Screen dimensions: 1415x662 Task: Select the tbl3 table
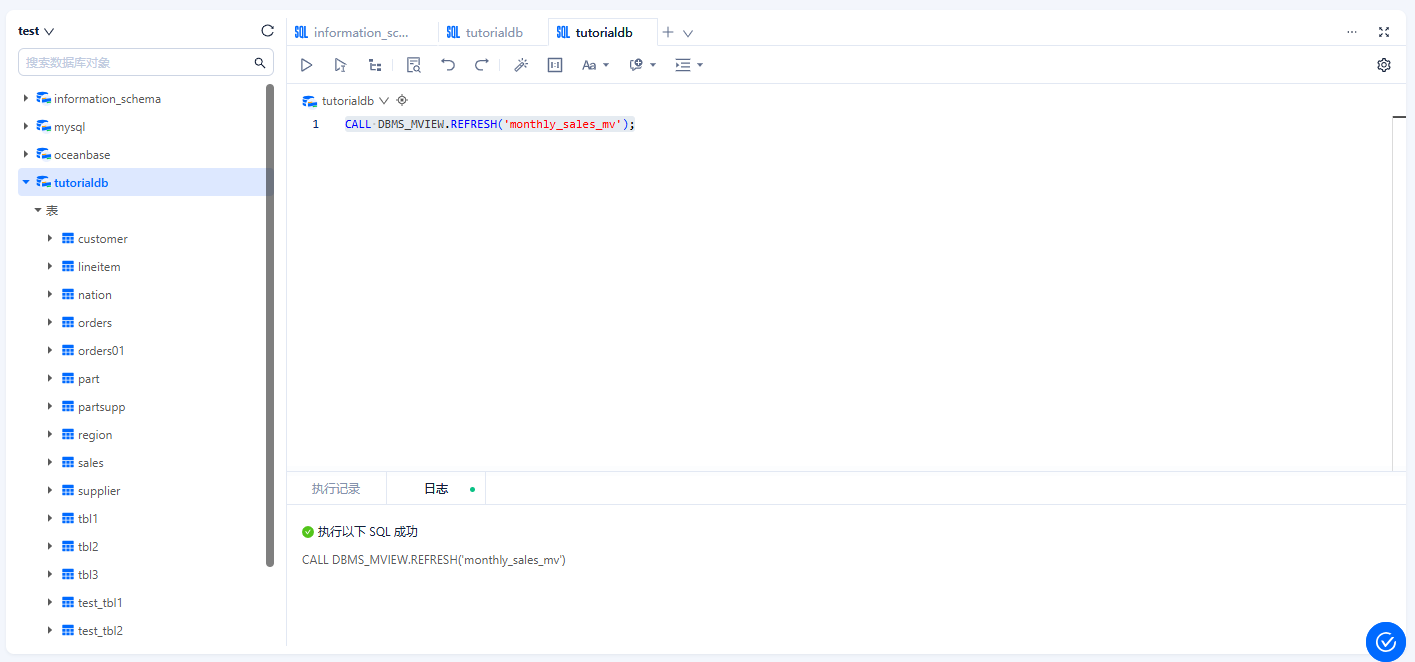(x=88, y=575)
